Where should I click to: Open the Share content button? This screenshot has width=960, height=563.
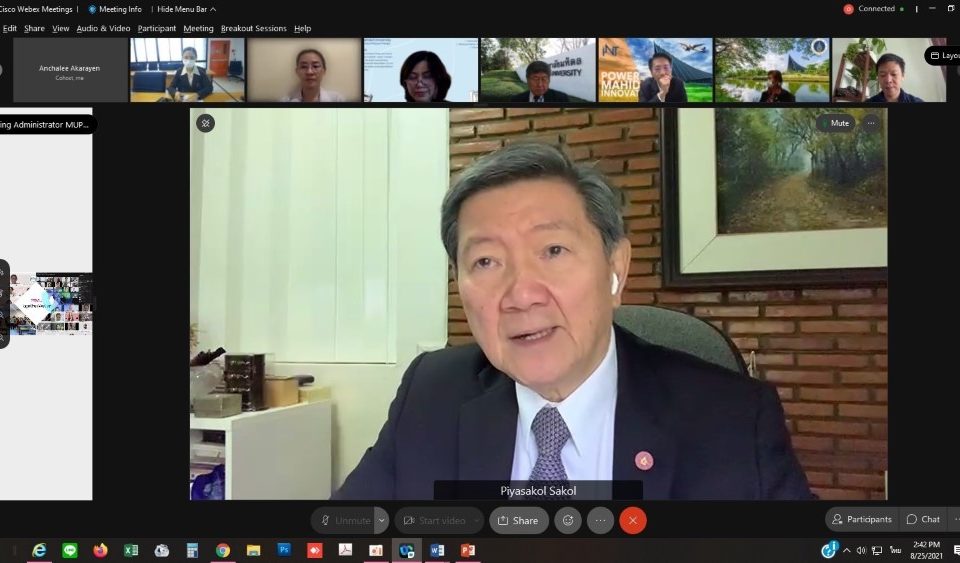(x=518, y=520)
